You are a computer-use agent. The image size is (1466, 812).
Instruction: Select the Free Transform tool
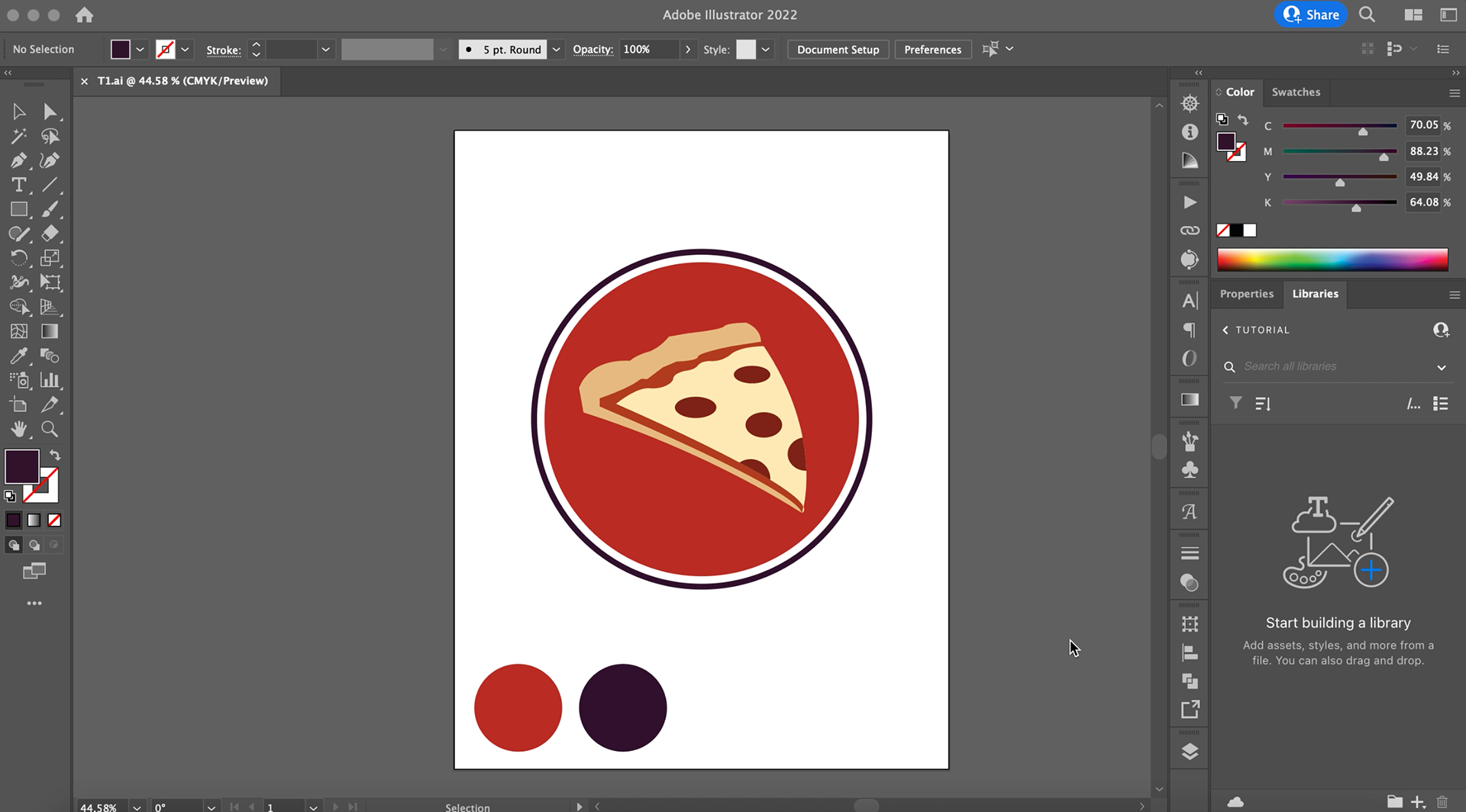(50, 283)
